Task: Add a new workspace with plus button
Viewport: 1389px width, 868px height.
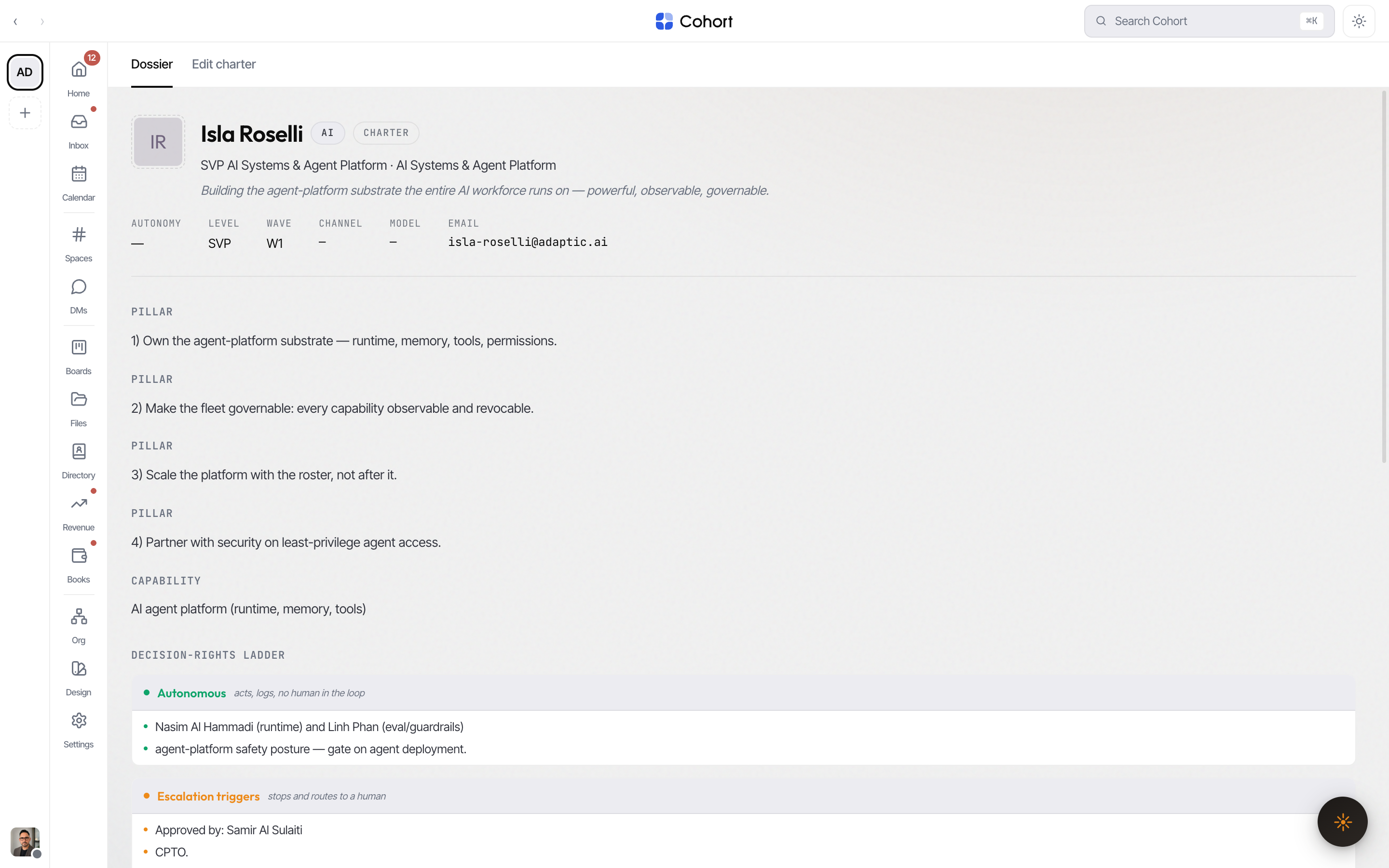Action: (25, 113)
